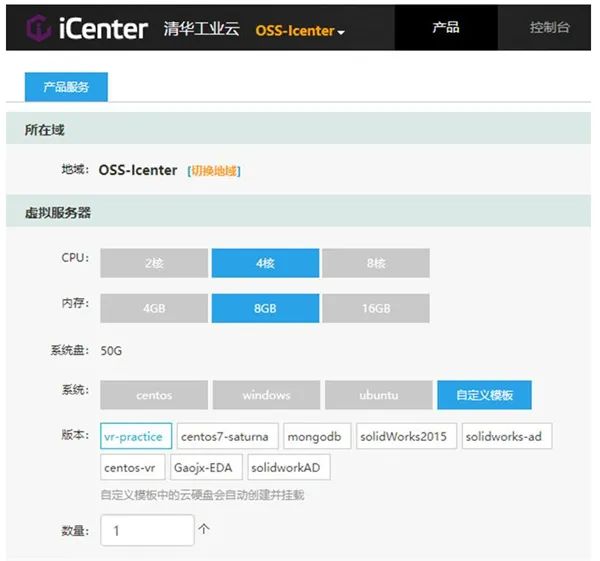
Task: Click the 所在域 section header
Action: (x=298, y=129)
